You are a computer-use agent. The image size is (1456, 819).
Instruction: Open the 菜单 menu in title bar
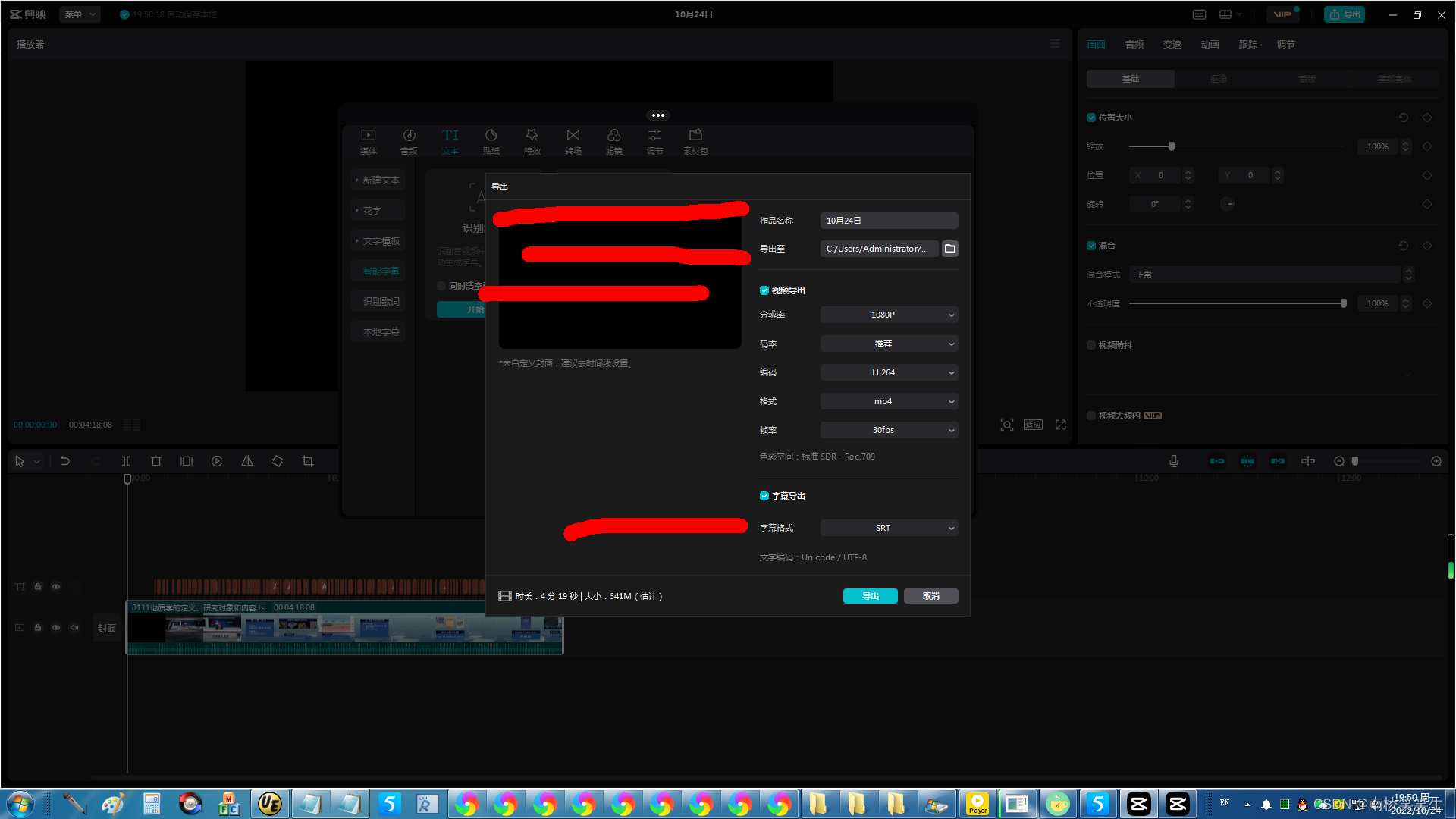pos(80,14)
